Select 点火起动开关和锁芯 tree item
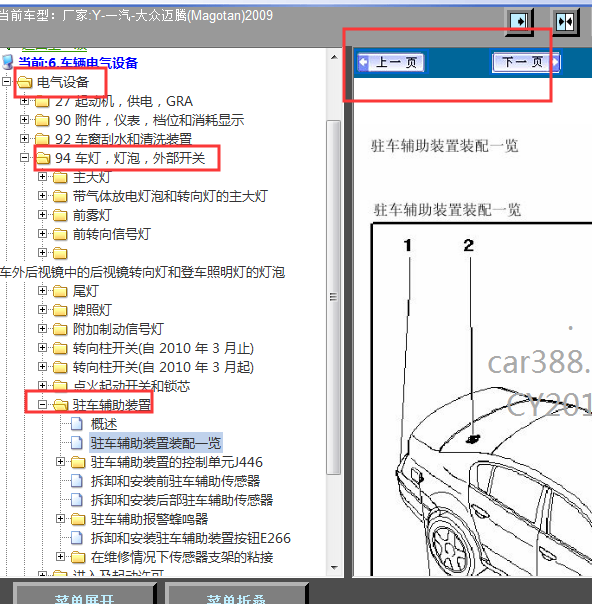The width and height of the screenshot is (592, 604). tap(131, 386)
